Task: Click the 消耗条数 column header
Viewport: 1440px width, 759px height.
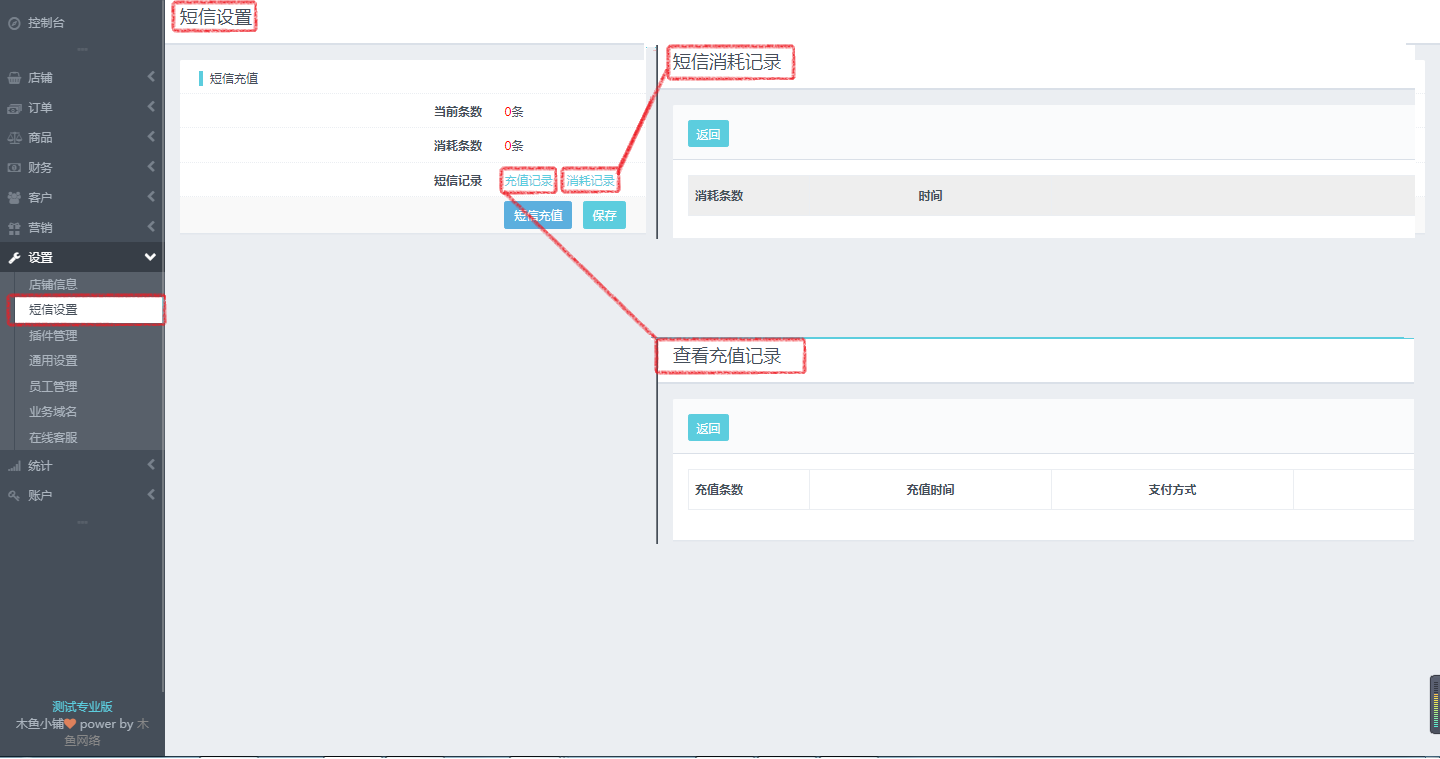Action: tap(719, 196)
